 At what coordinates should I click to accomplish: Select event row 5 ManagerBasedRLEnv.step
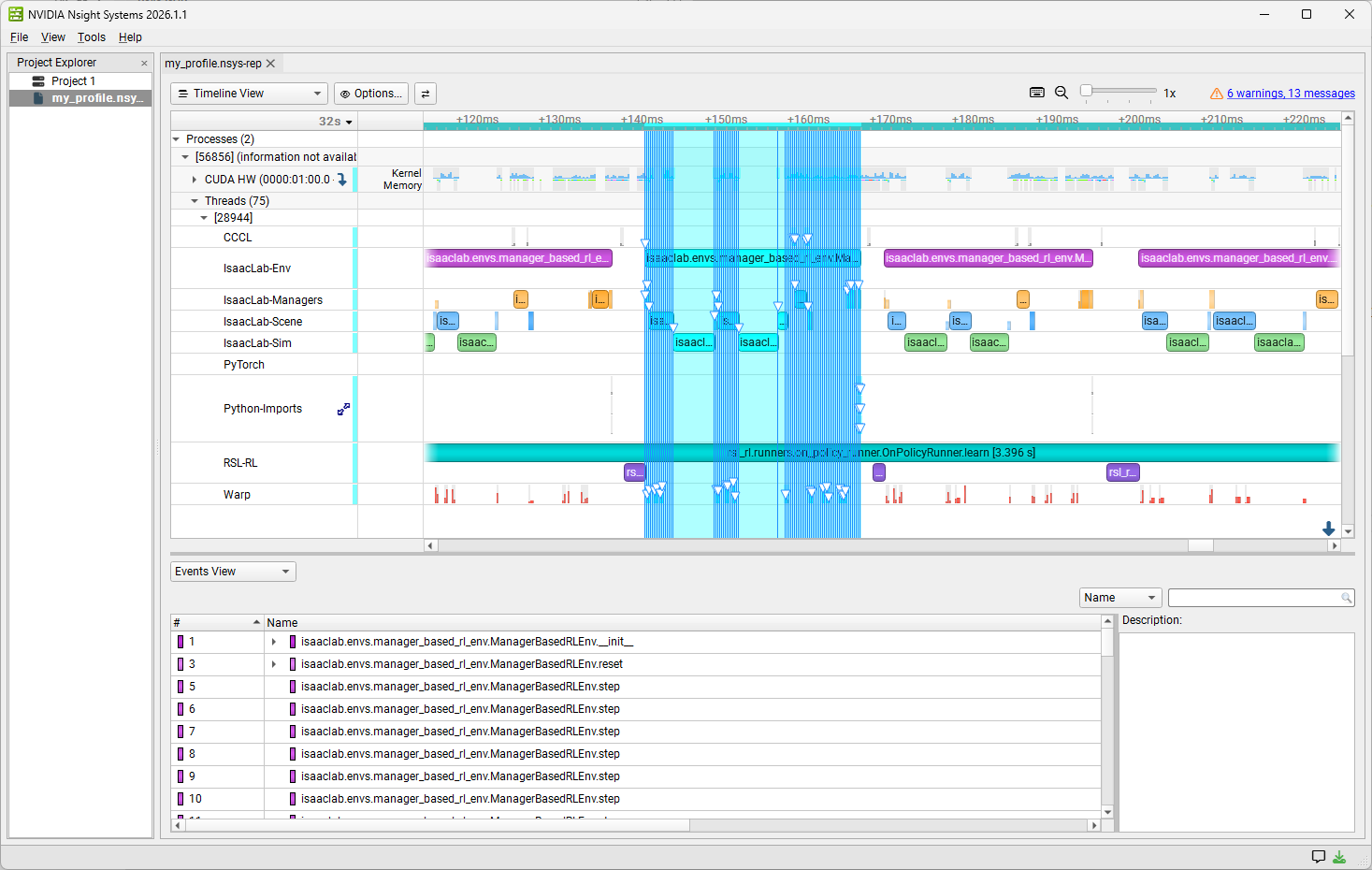point(636,687)
